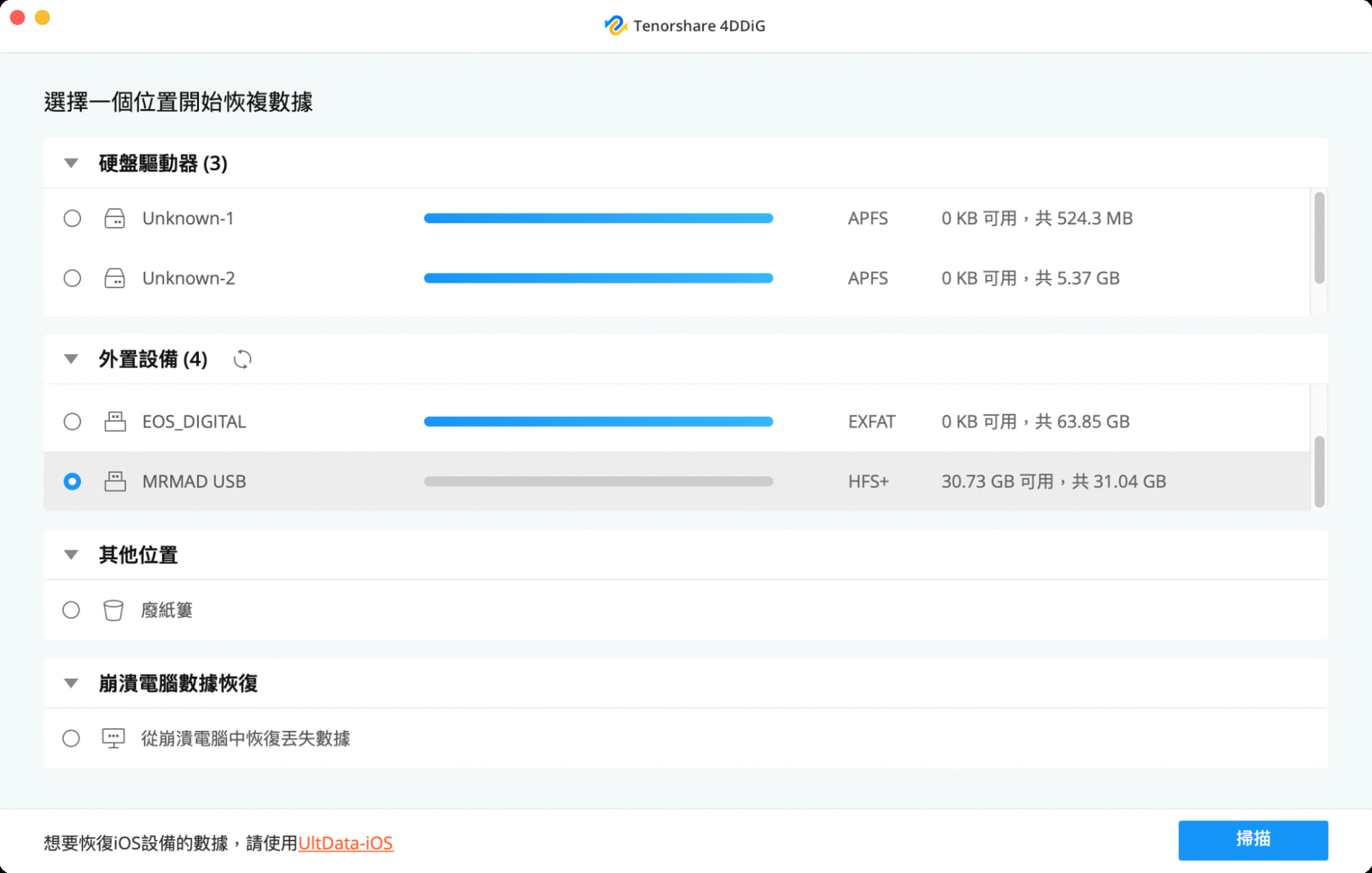The width and height of the screenshot is (1372, 873).
Task: Select the 從崩潰電腦中恢復丟失數據 radio option
Action: pos(71,738)
